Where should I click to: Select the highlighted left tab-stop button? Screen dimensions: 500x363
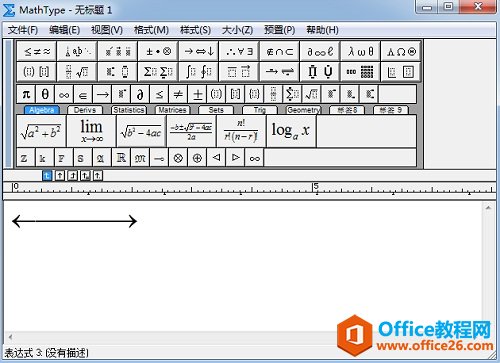point(47,175)
